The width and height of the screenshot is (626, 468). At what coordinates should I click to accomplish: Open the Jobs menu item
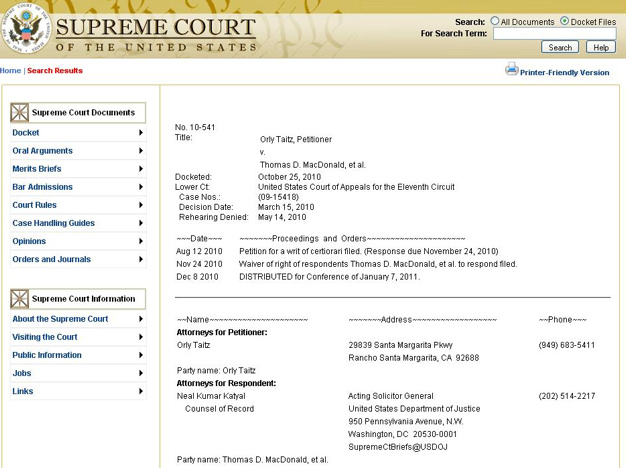click(x=22, y=373)
